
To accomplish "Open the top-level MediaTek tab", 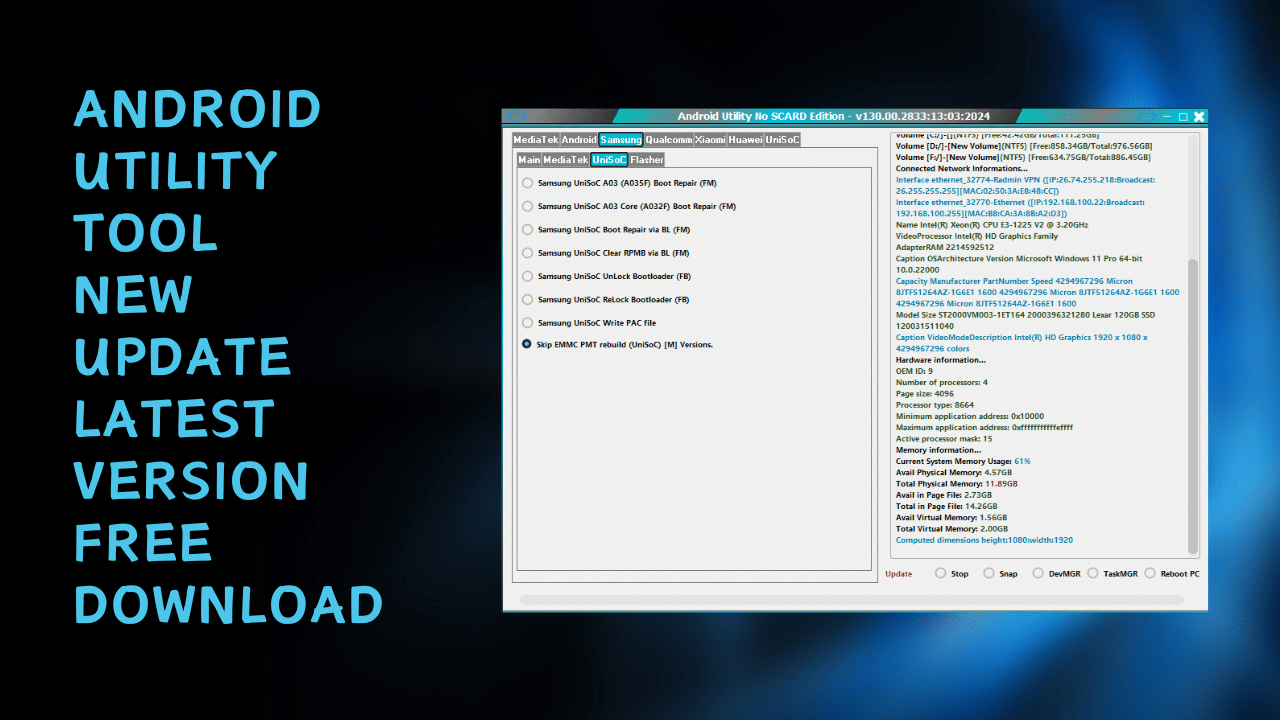I will click(x=535, y=140).
